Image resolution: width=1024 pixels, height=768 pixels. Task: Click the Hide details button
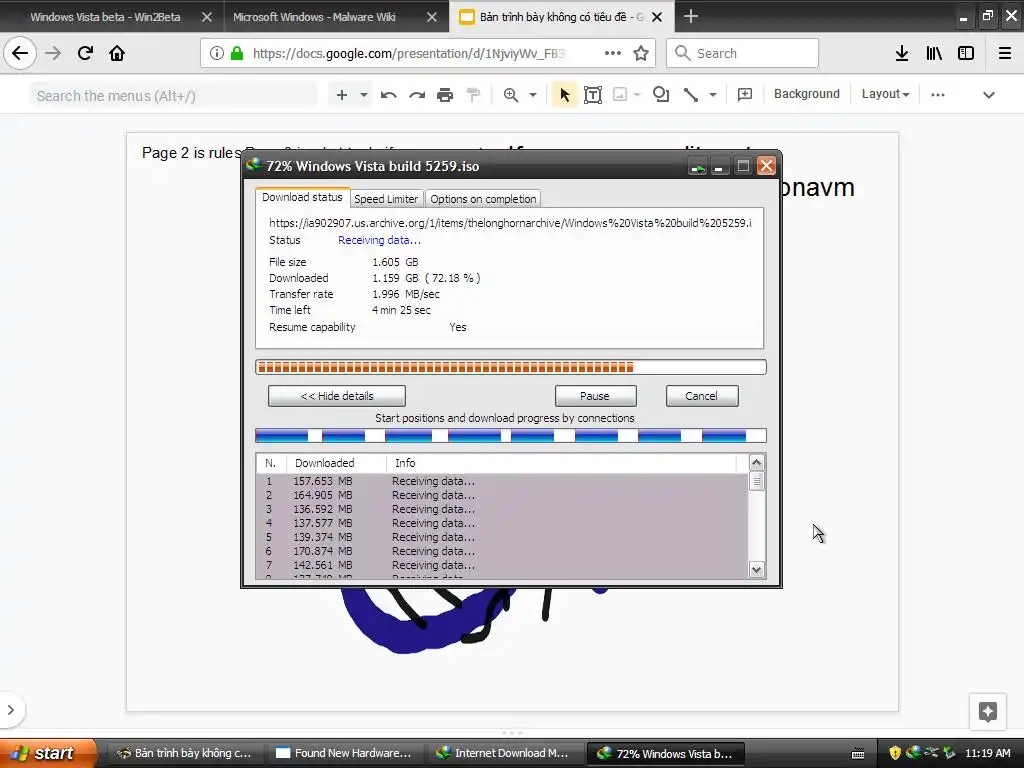coord(337,396)
